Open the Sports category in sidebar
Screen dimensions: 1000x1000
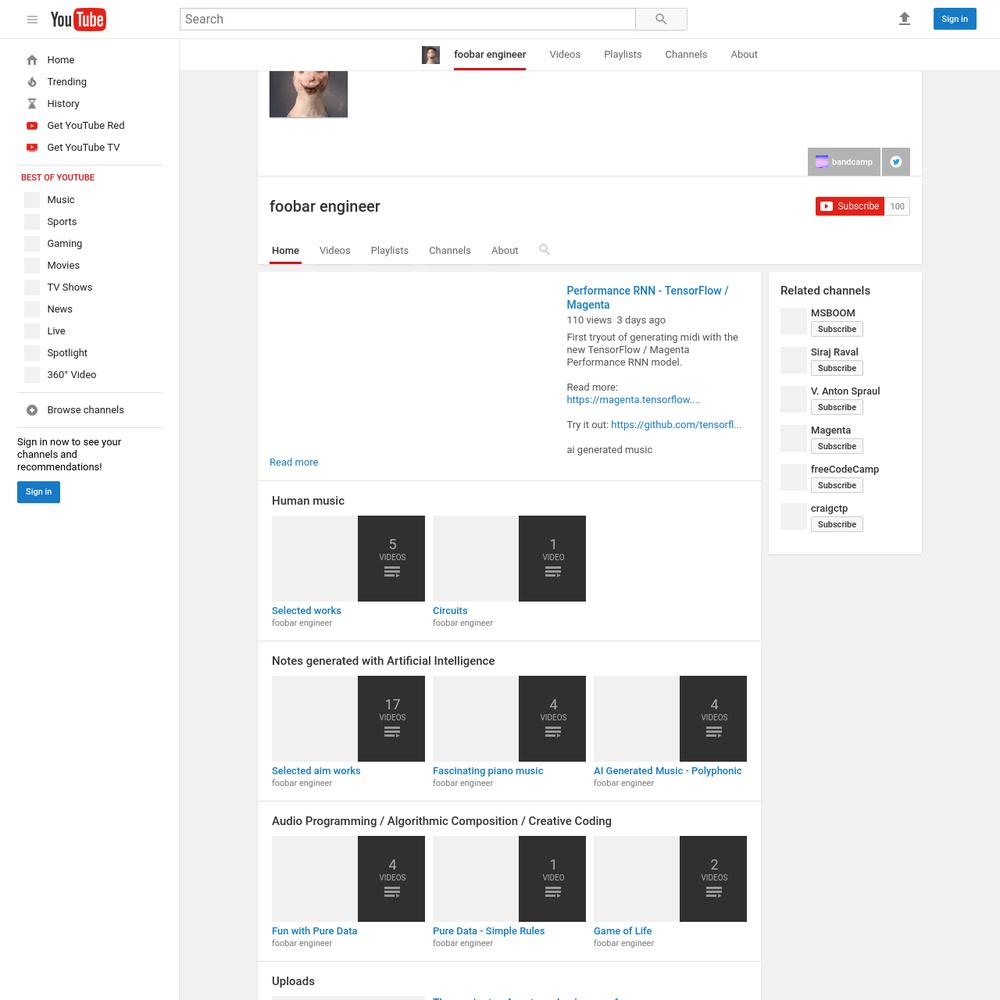(x=62, y=221)
